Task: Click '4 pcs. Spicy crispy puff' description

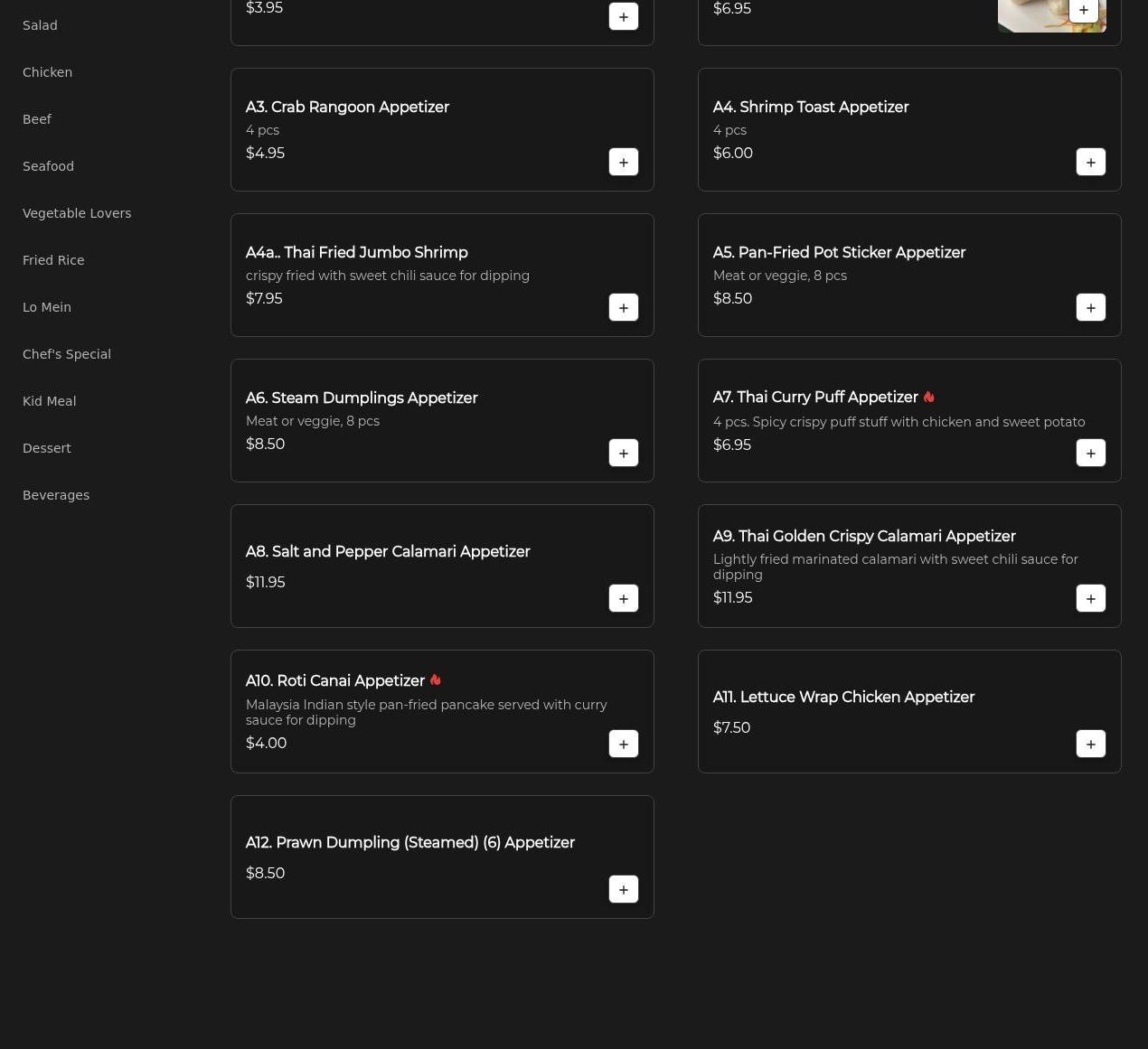Action: click(x=899, y=422)
